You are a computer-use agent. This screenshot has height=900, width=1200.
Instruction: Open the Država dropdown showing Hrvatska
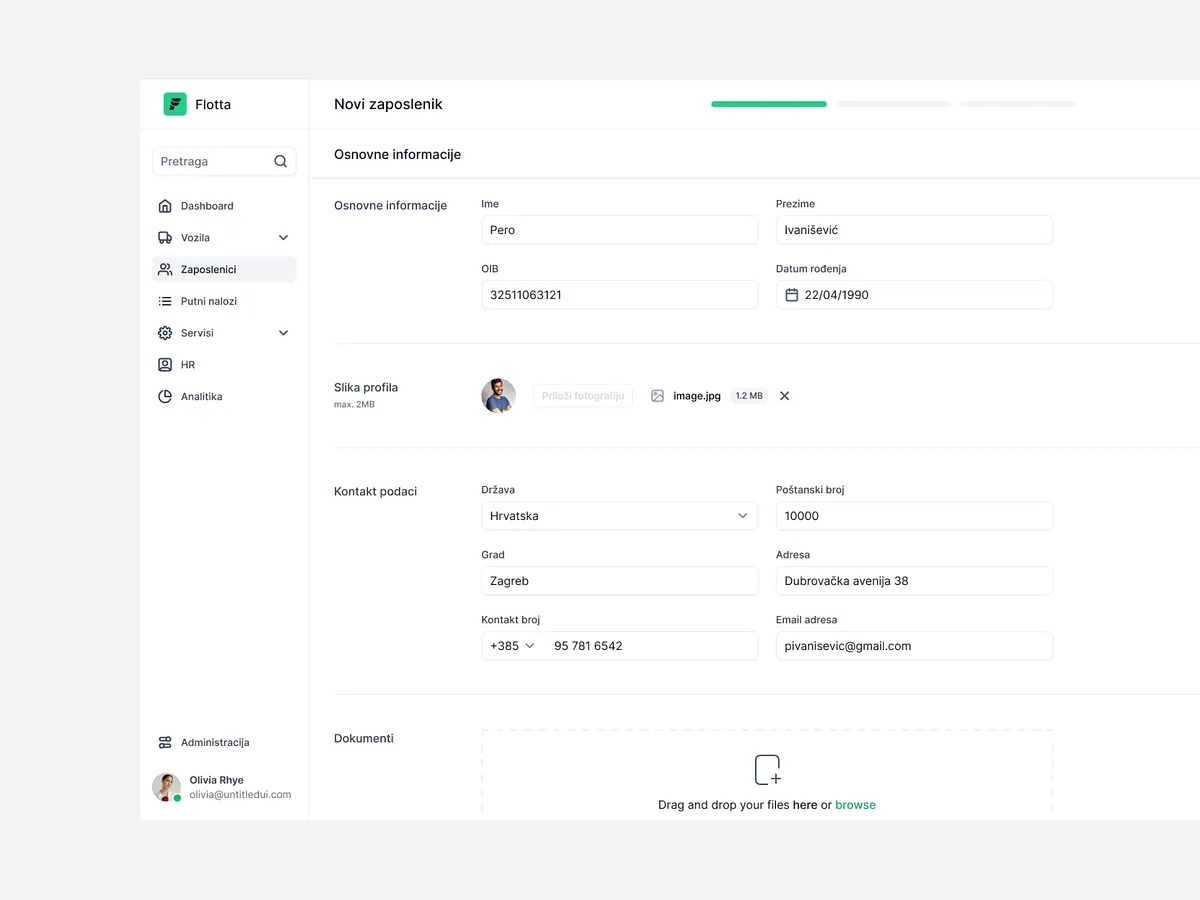point(743,515)
